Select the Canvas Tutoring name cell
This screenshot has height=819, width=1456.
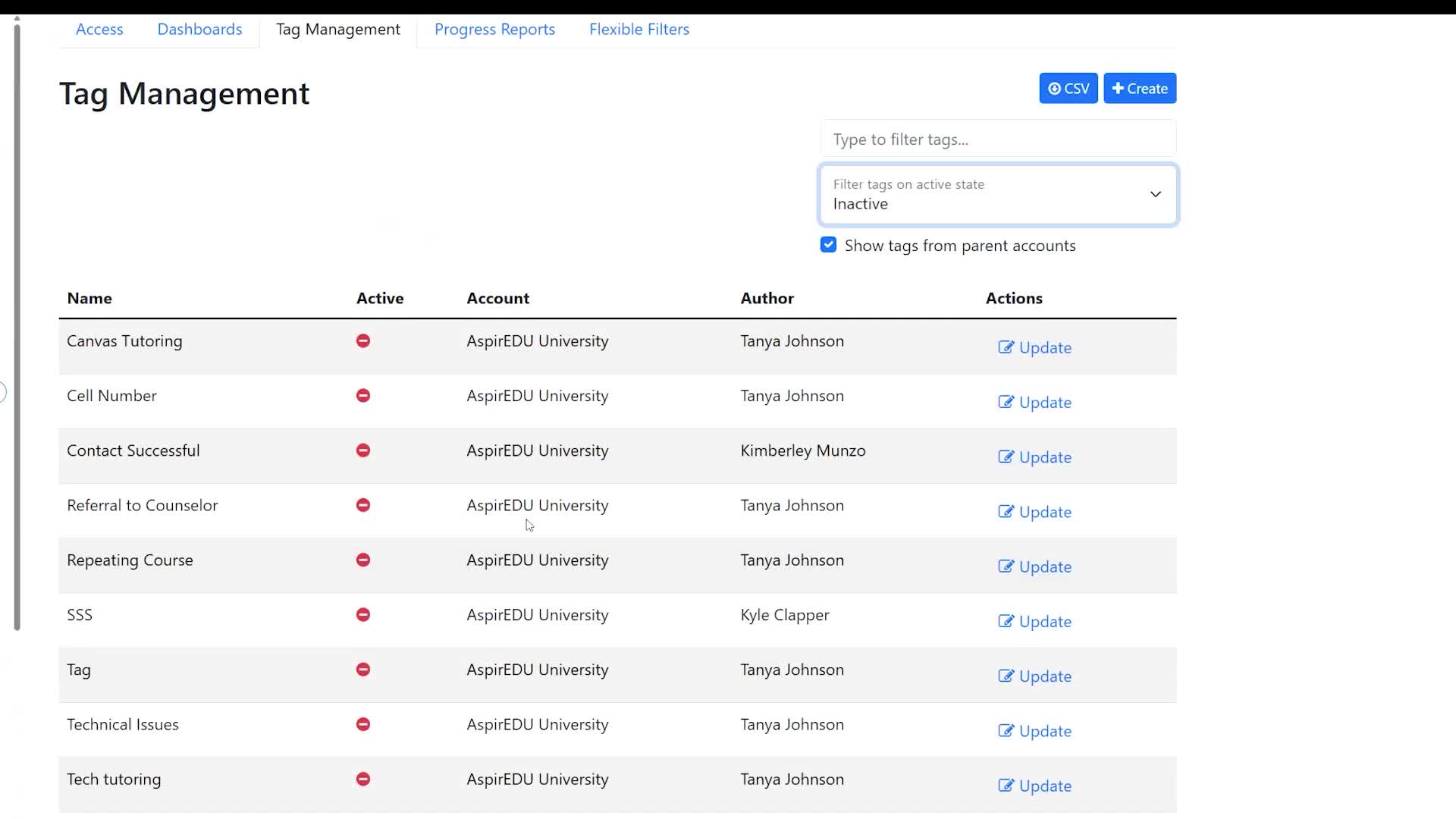[124, 341]
